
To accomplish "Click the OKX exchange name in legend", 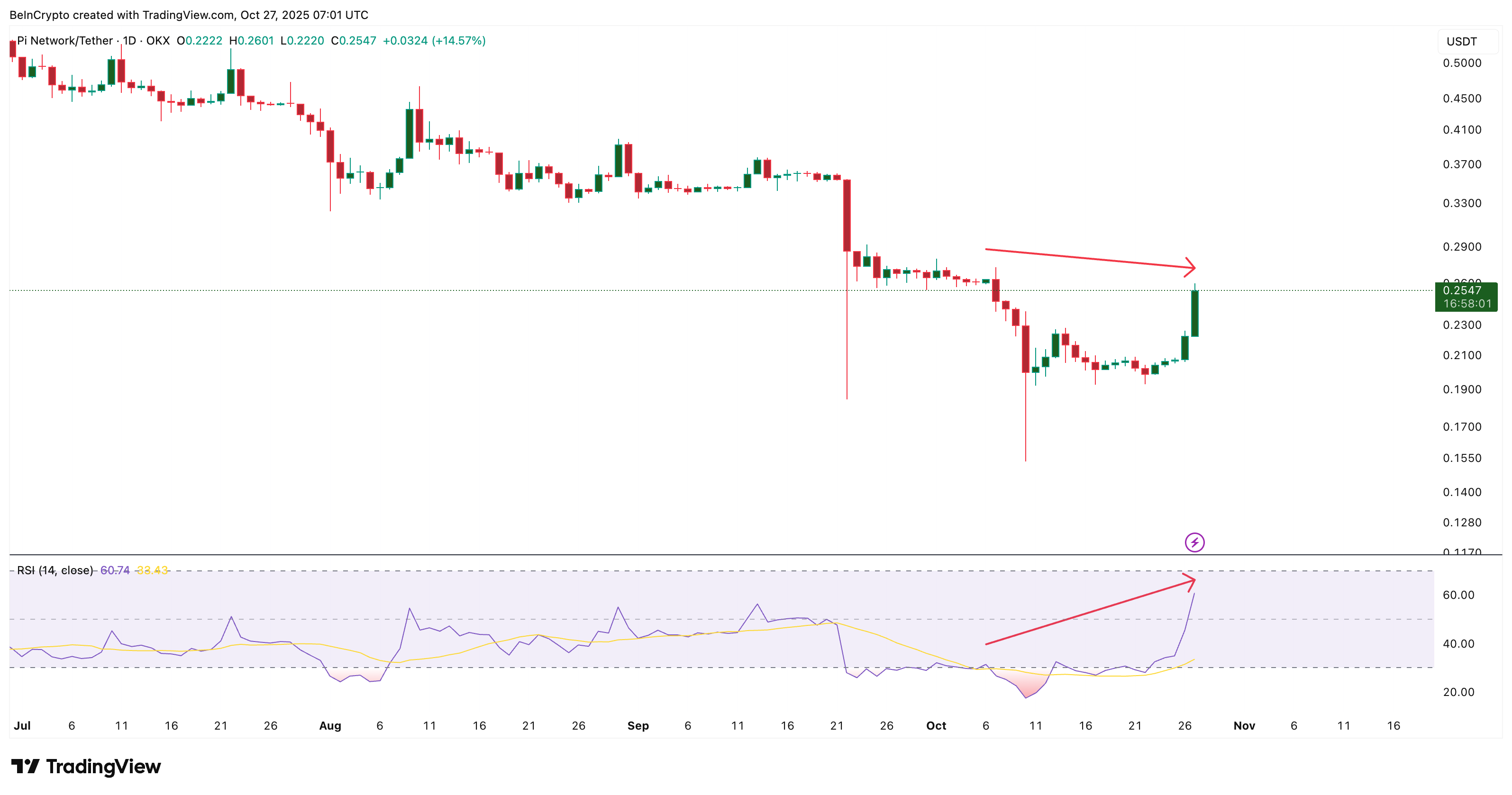I will point(157,41).
